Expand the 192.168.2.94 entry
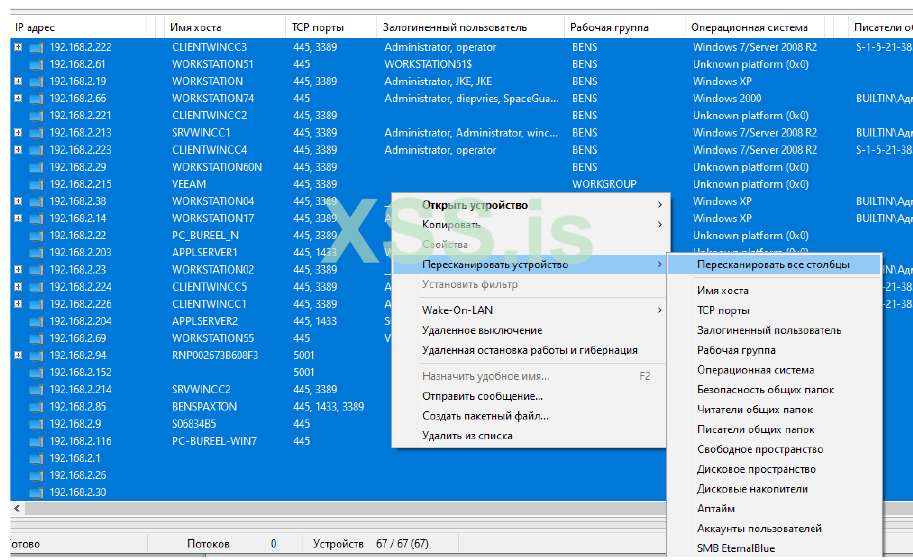This screenshot has height=560, width=913. coord(18,355)
